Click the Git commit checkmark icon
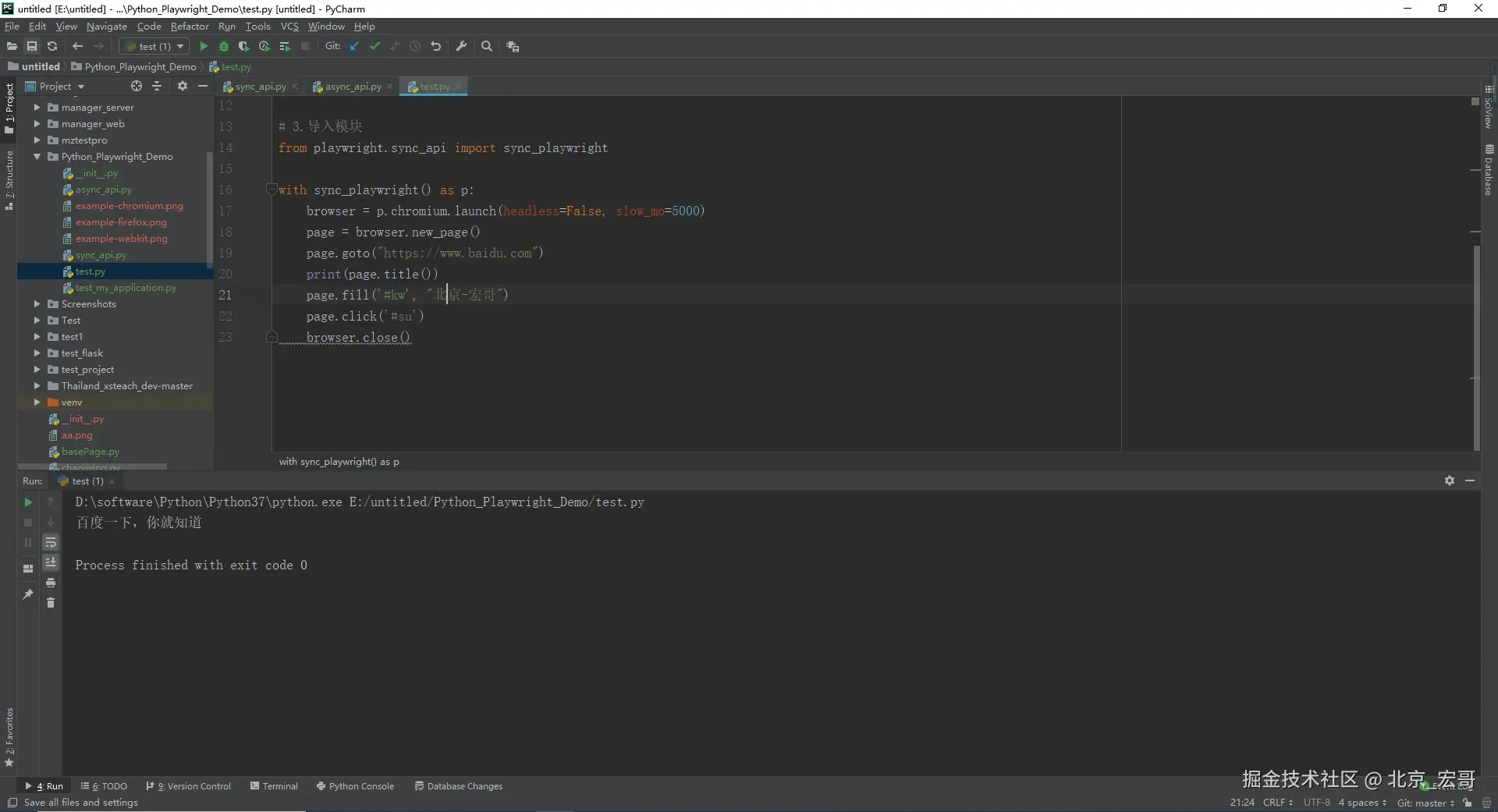The width and height of the screenshot is (1498, 812). tap(374, 47)
